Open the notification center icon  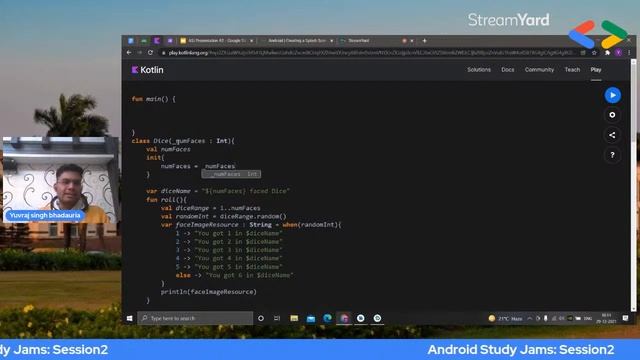coord(625,318)
